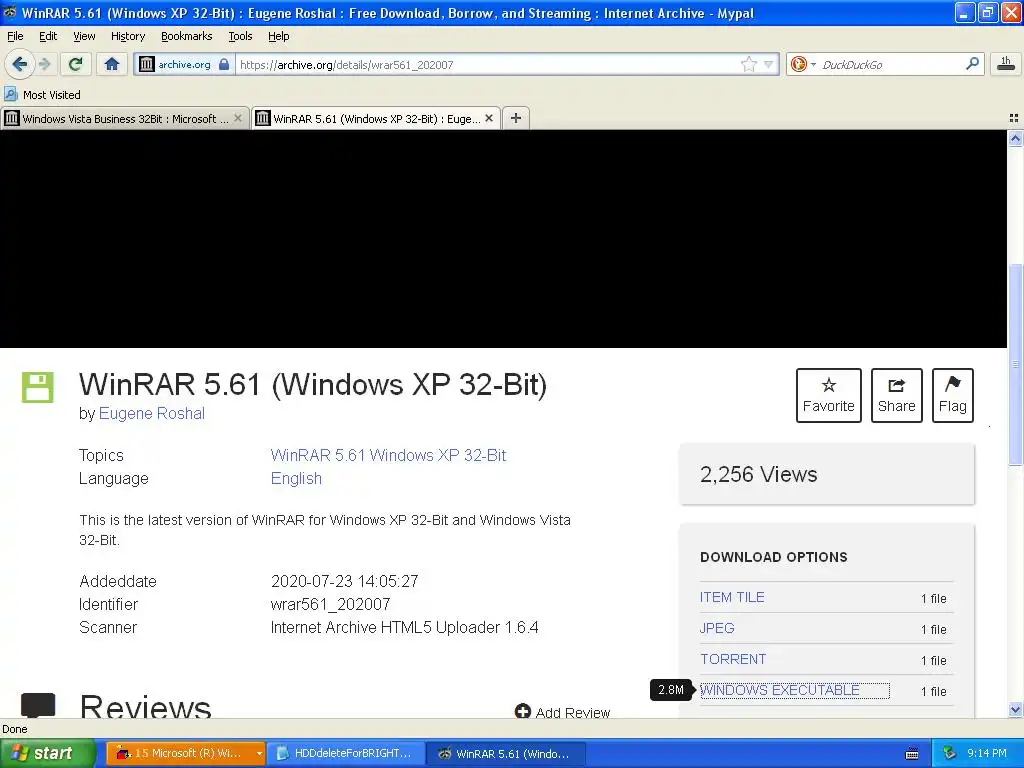Open the tab groups grid icon
The height and width of the screenshot is (768, 1024).
1014,118
